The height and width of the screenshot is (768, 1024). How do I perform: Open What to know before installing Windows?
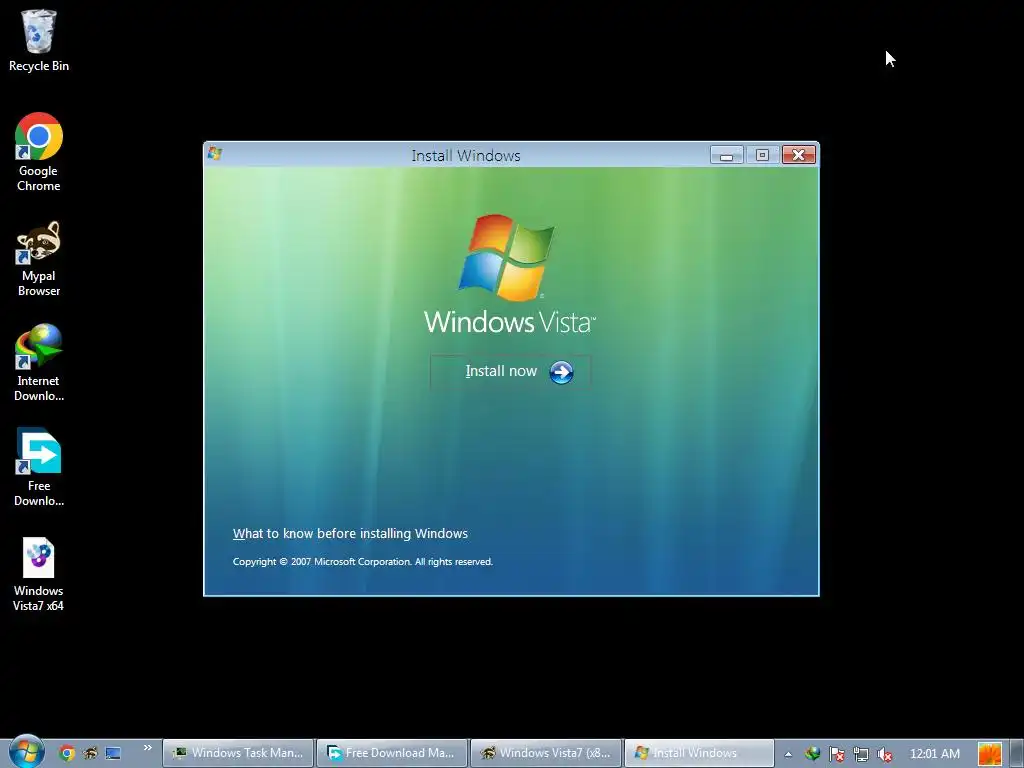(x=350, y=534)
